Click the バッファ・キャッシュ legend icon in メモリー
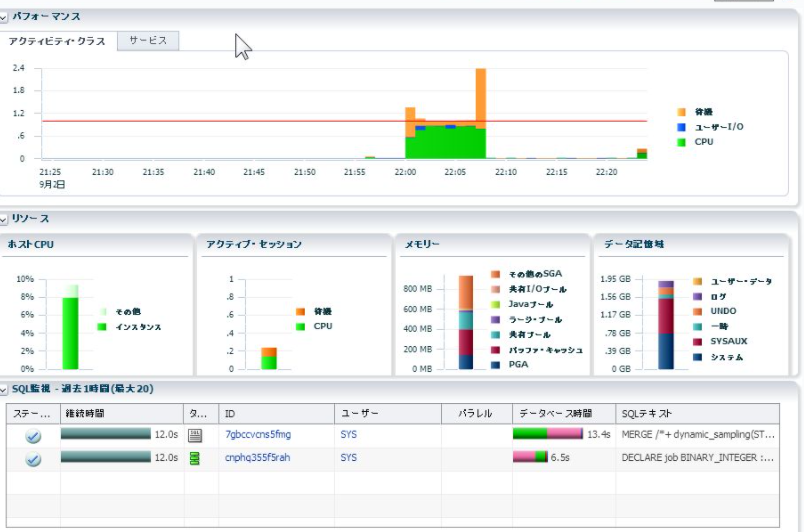Viewport: 804px width, 532px height. (496, 350)
